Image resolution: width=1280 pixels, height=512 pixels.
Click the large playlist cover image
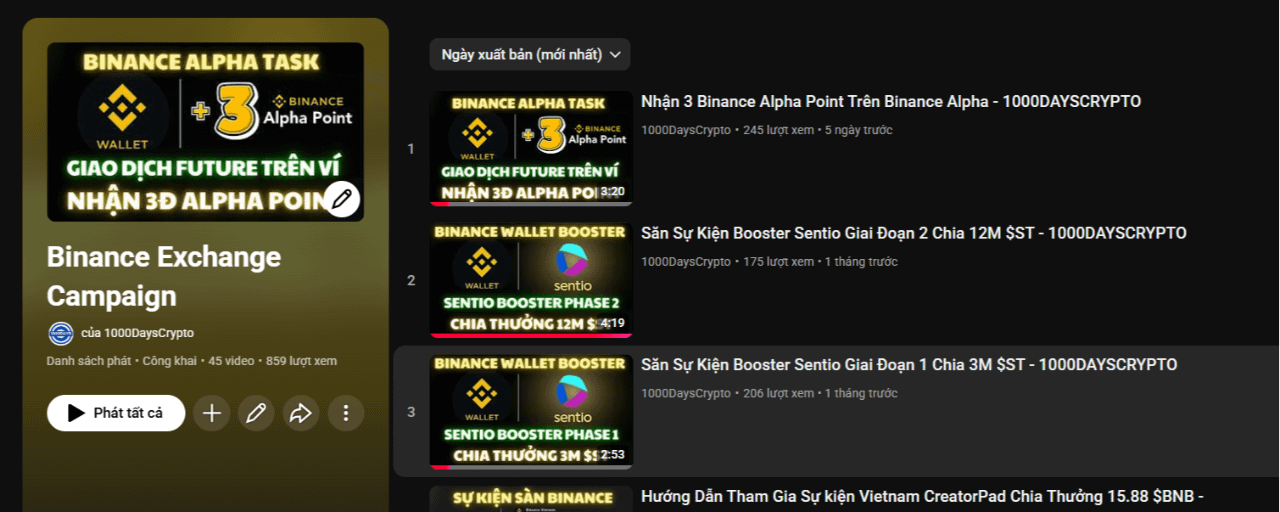click(205, 131)
